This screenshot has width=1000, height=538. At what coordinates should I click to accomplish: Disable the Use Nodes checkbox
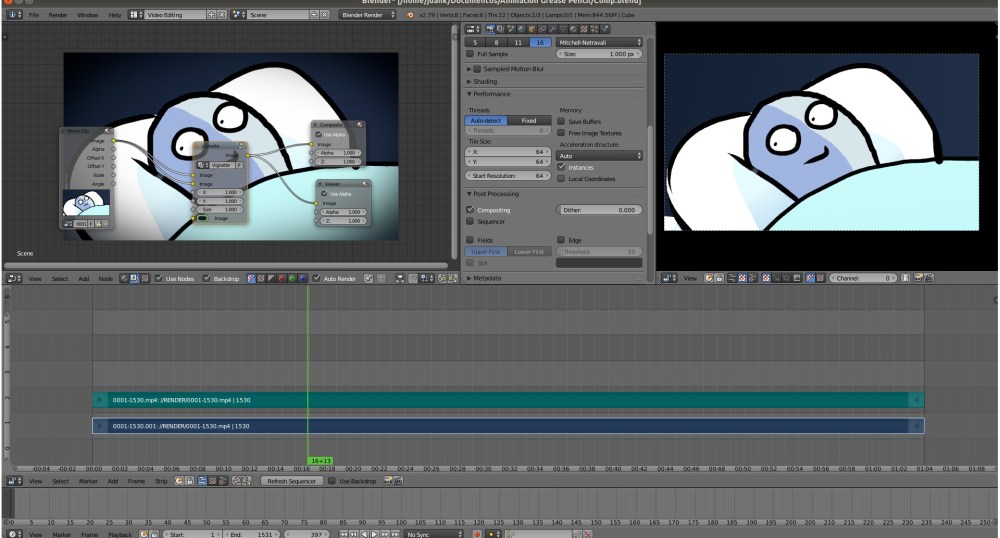pos(159,278)
